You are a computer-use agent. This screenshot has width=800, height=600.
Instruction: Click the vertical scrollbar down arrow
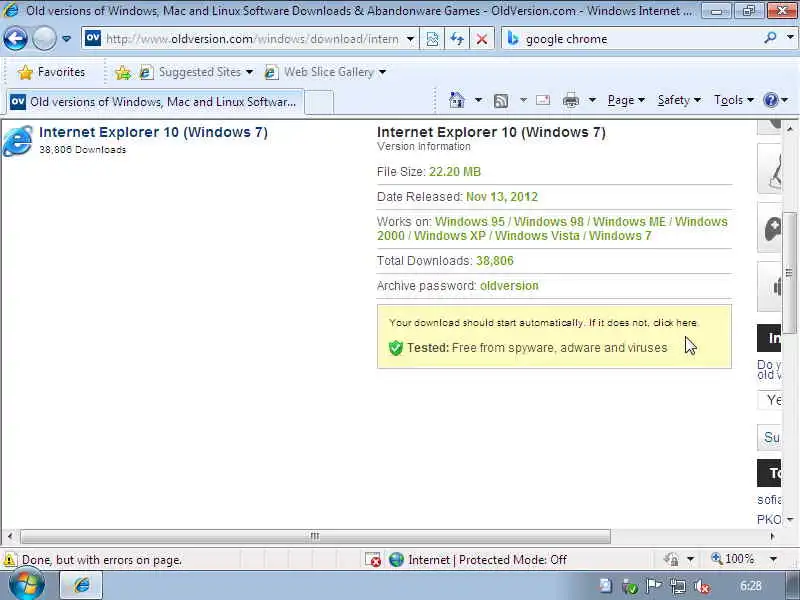tap(790, 519)
